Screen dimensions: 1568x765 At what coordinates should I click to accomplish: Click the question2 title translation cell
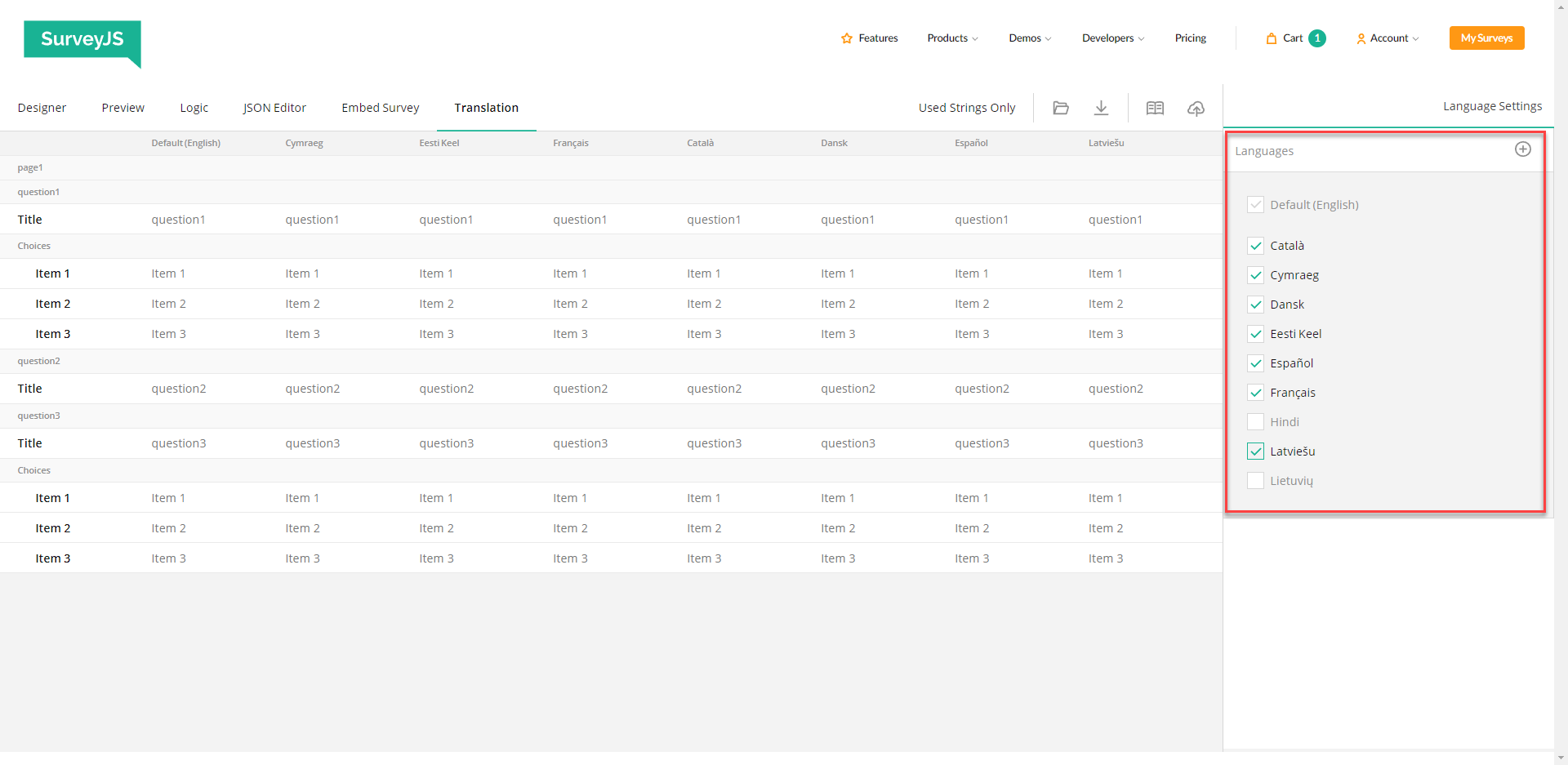[x=178, y=388]
